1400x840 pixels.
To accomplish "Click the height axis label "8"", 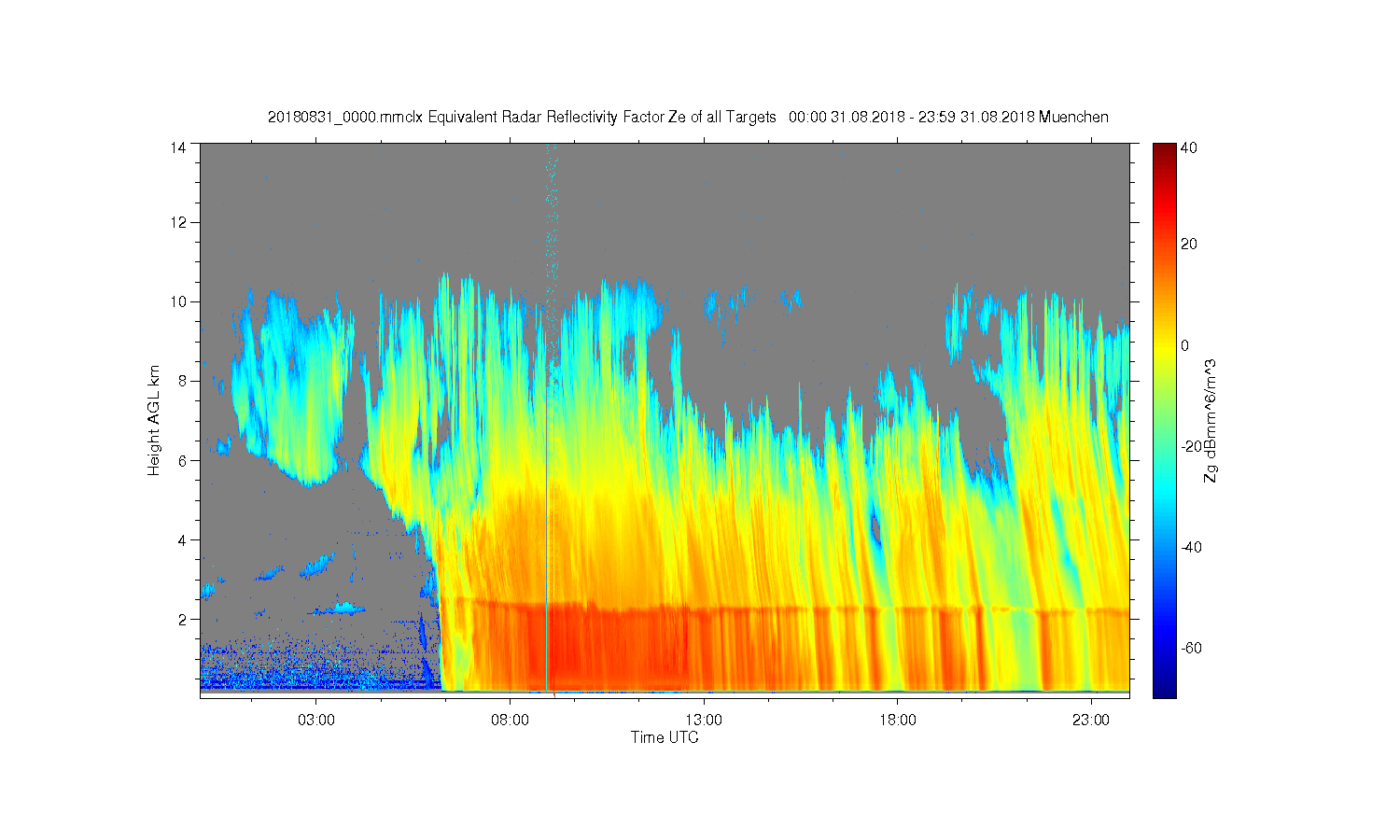I will coord(181,381).
